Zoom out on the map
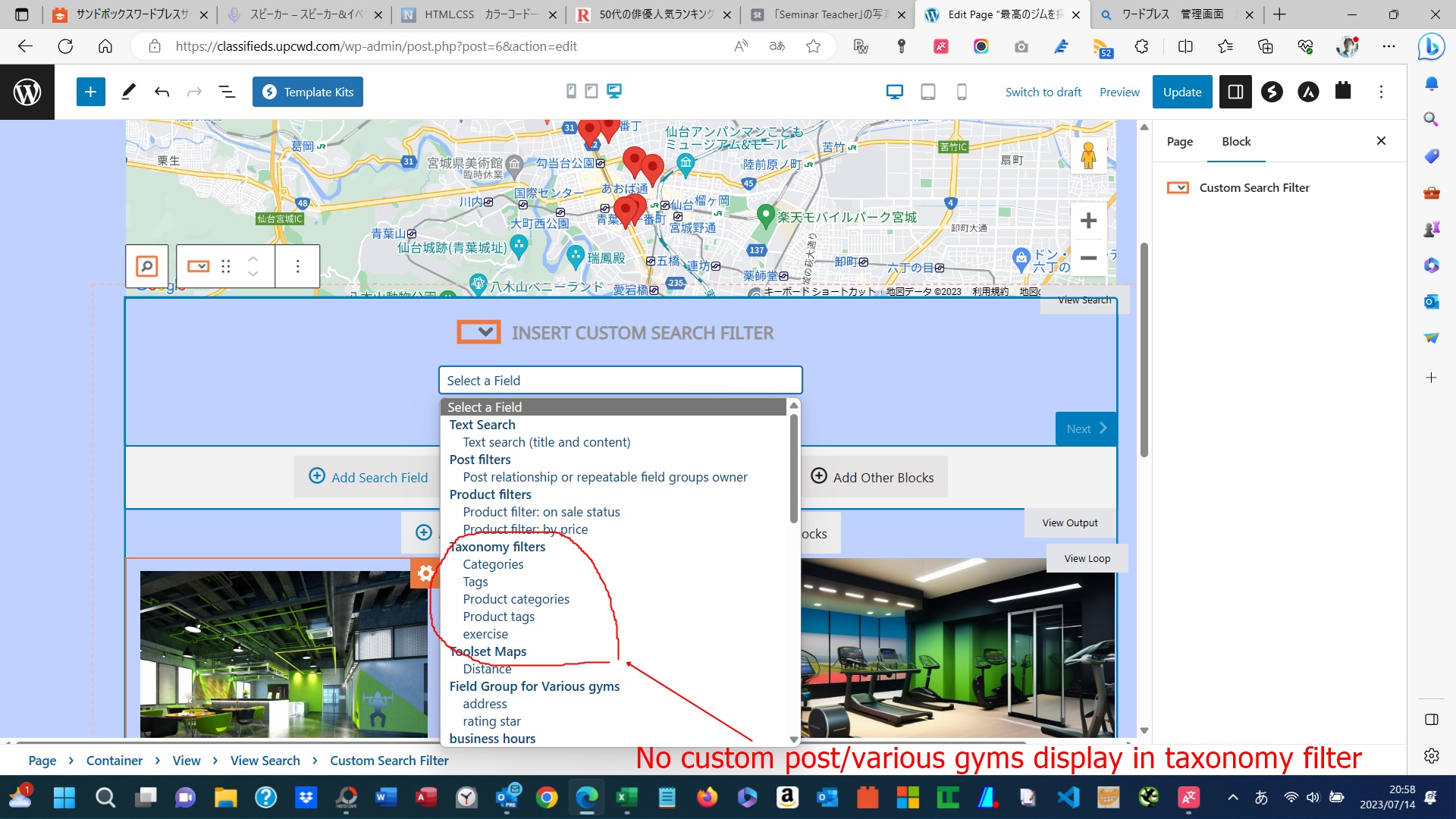The width and height of the screenshot is (1456, 819). (x=1088, y=258)
